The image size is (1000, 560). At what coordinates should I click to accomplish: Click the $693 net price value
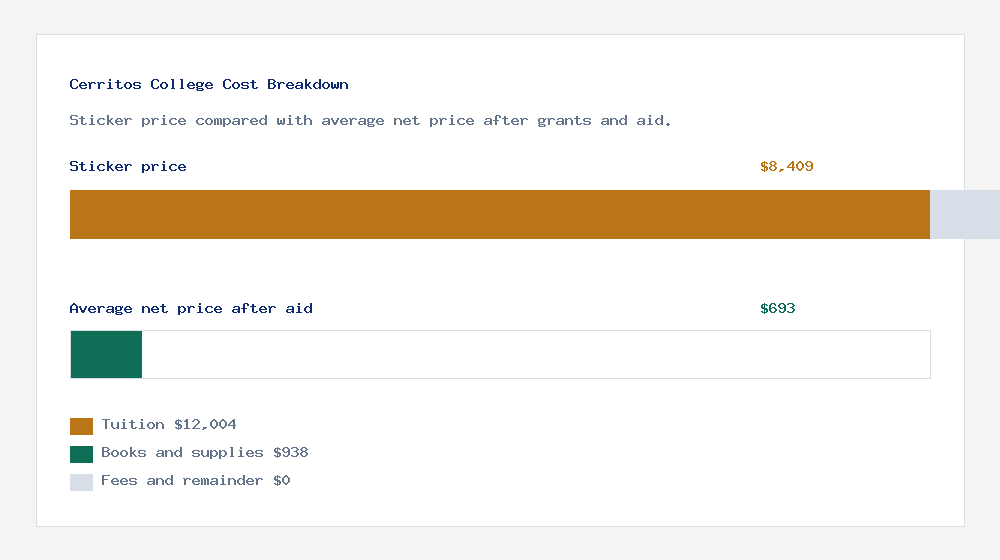pyautogui.click(x=777, y=309)
